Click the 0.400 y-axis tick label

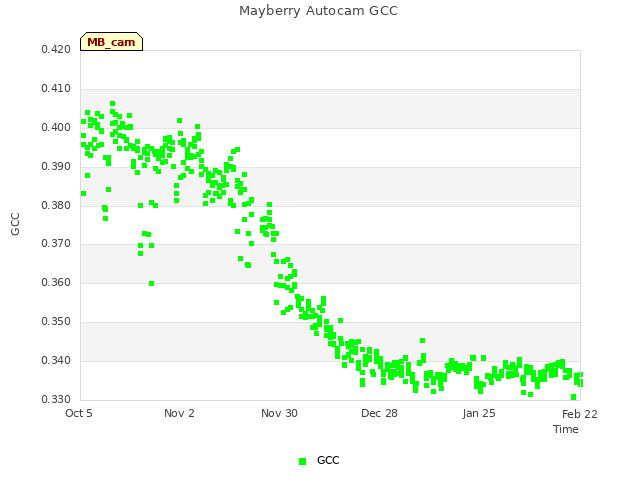[x=56, y=127]
